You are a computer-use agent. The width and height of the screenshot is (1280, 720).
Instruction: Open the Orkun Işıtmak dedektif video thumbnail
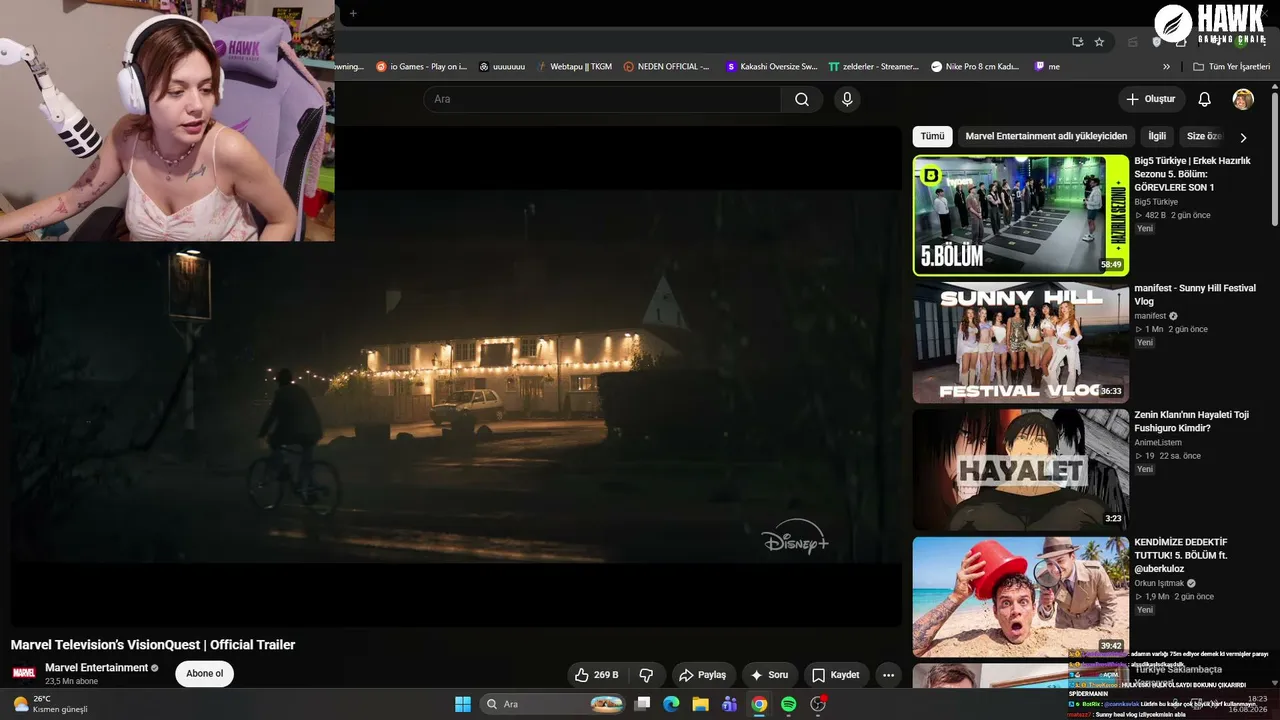click(1021, 597)
